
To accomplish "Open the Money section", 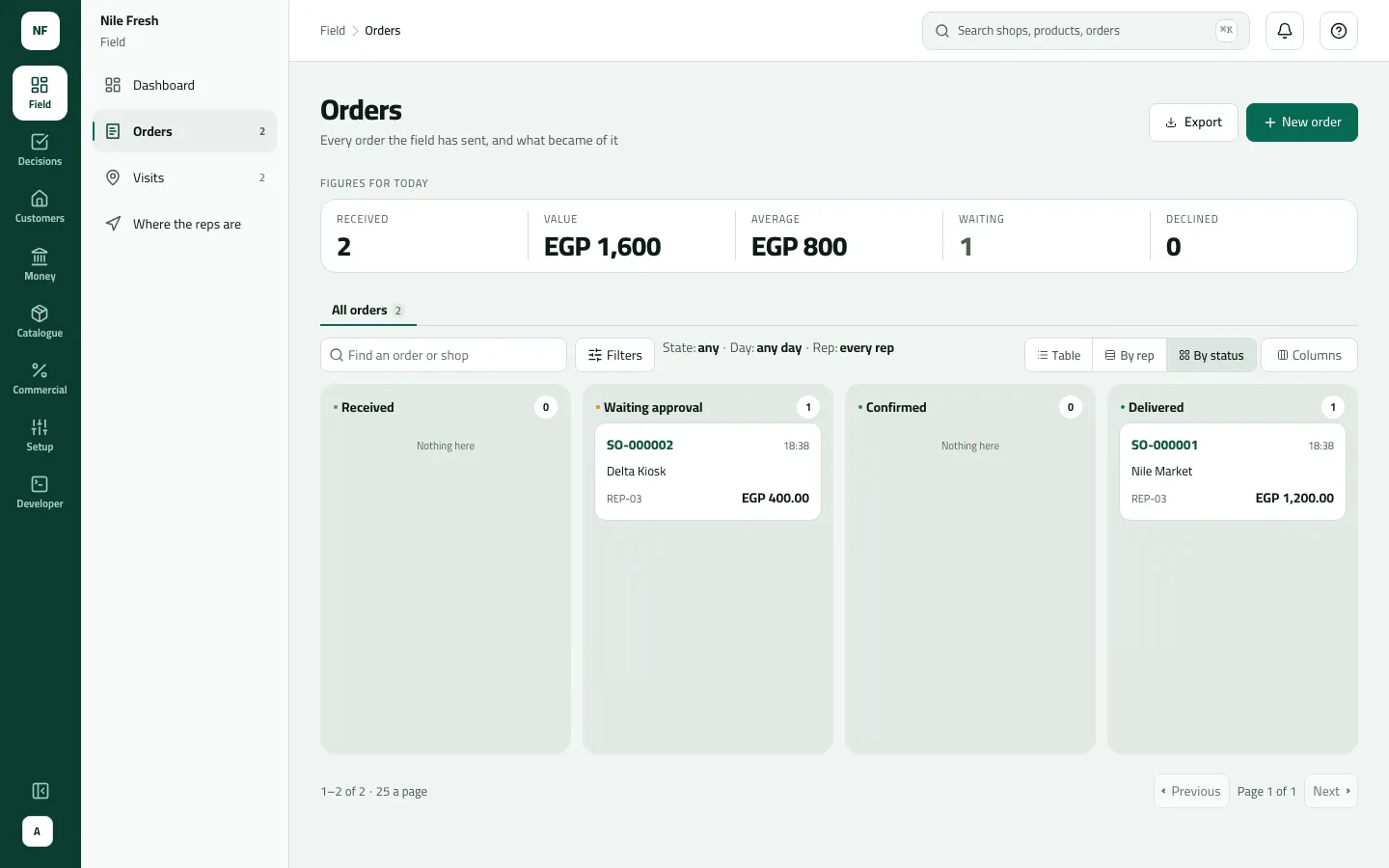I will pyautogui.click(x=40, y=264).
